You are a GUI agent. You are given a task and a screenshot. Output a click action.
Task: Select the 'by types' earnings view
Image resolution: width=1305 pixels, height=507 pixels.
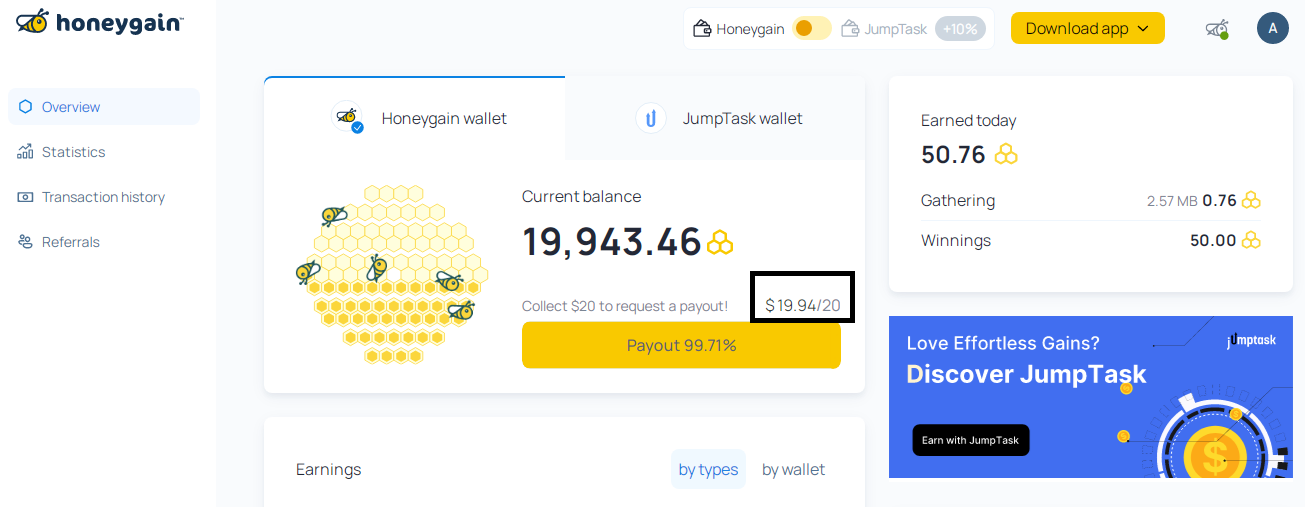click(x=708, y=469)
